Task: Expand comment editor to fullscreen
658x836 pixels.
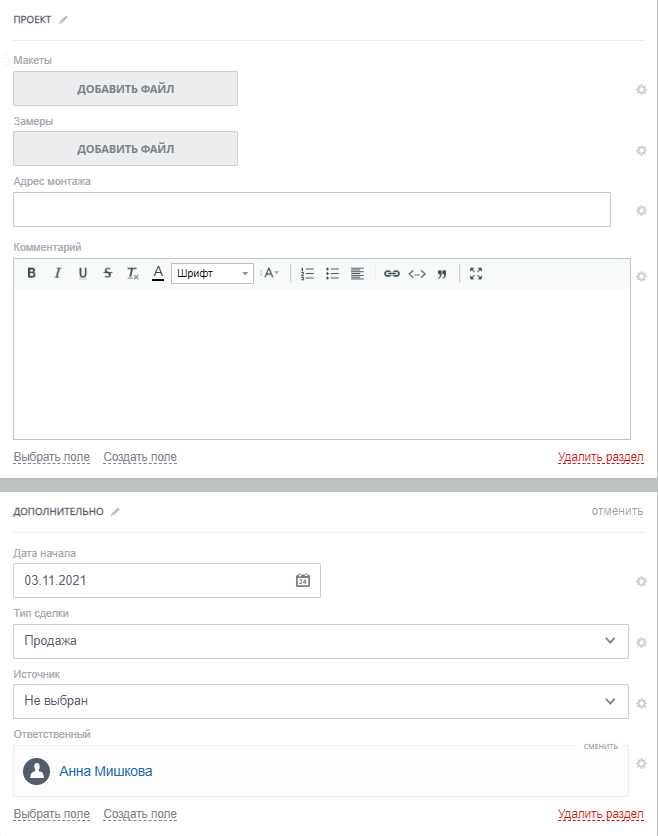Action: pos(476,274)
